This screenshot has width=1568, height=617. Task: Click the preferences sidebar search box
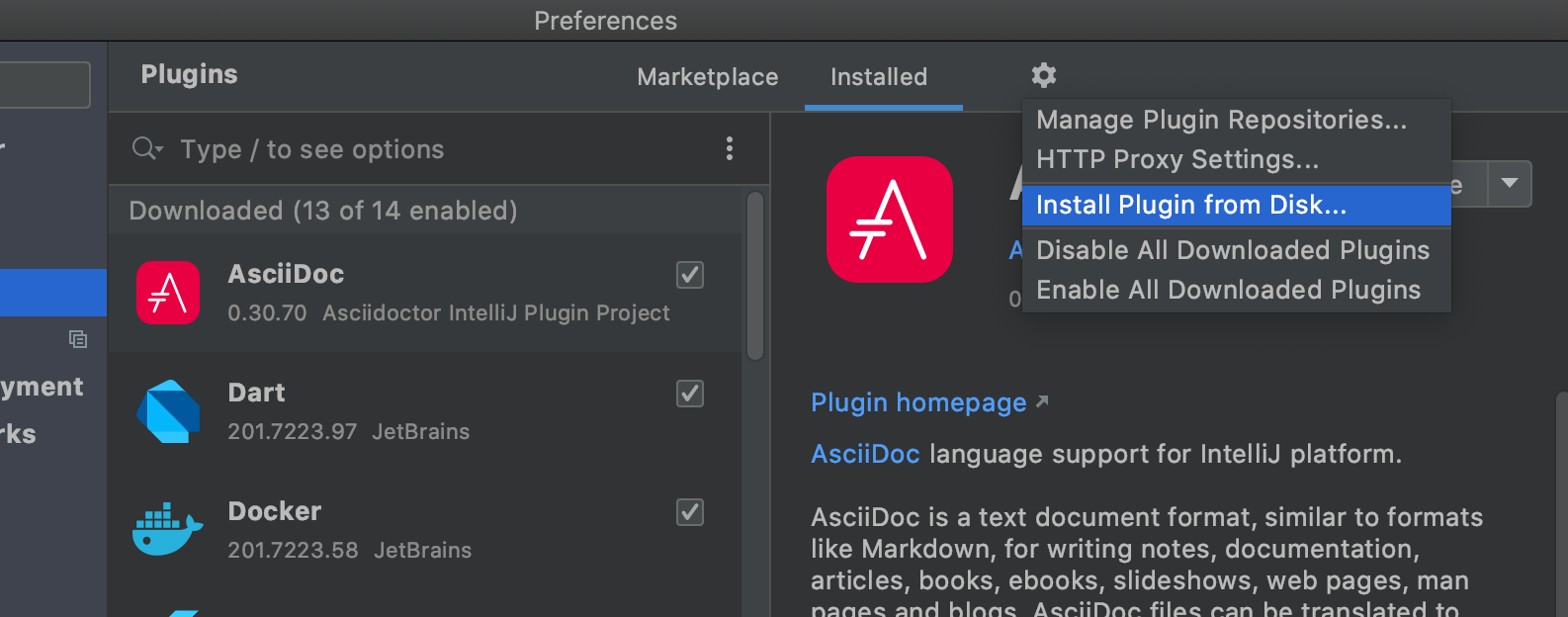[44, 85]
